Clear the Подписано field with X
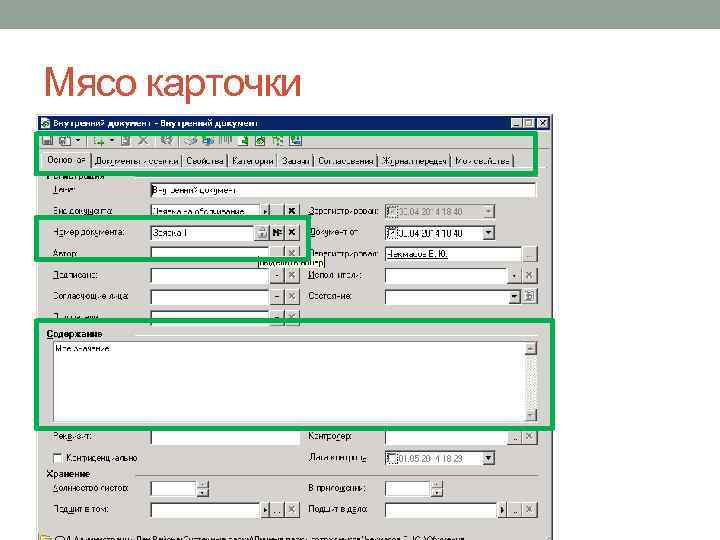This screenshot has height=540, width=720. 292,276
